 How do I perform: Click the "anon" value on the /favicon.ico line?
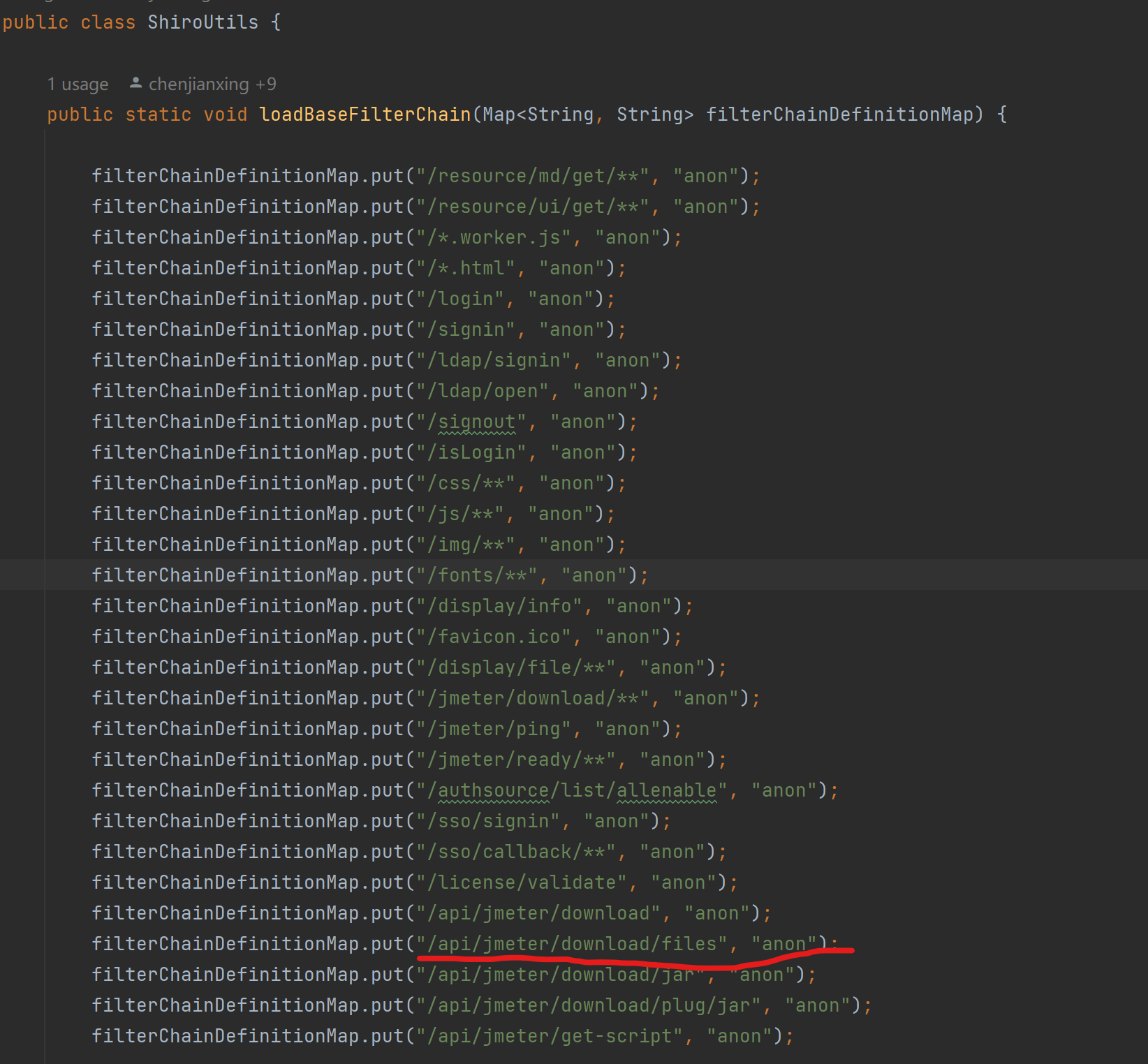pyautogui.click(x=628, y=637)
